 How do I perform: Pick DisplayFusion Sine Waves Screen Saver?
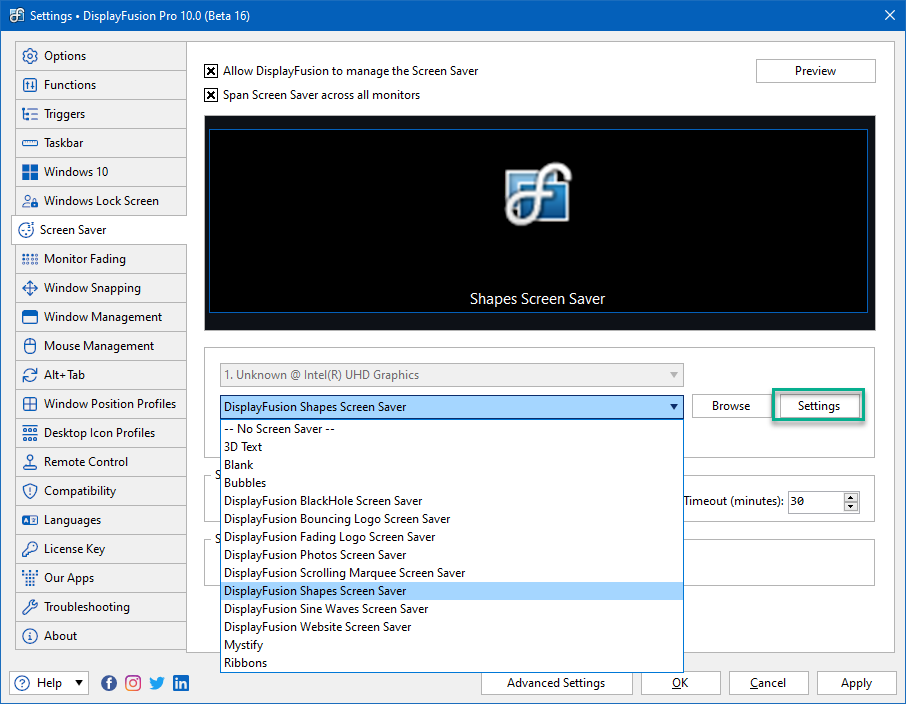pyautogui.click(x=451, y=609)
